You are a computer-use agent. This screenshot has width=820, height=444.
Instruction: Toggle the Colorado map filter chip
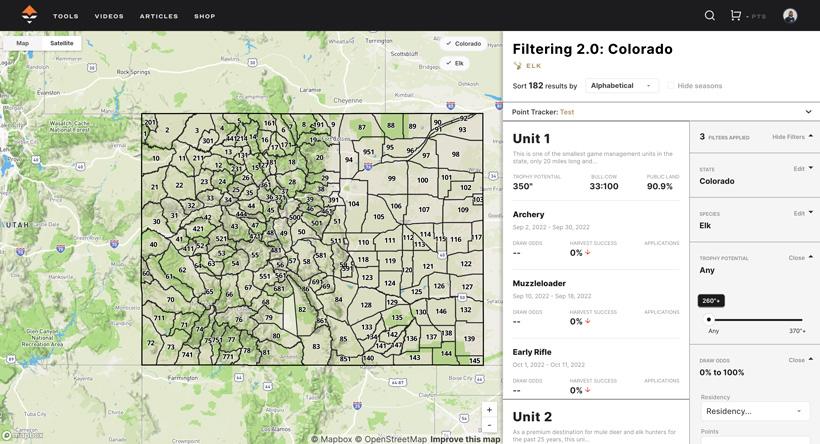pyautogui.click(x=463, y=44)
